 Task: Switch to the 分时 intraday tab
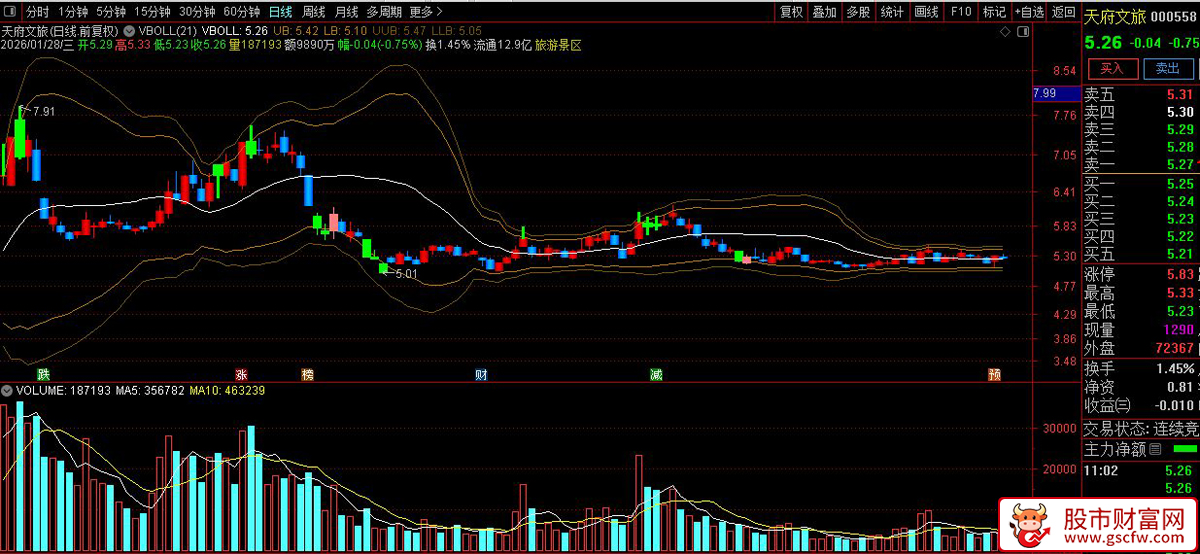pyautogui.click(x=36, y=12)
